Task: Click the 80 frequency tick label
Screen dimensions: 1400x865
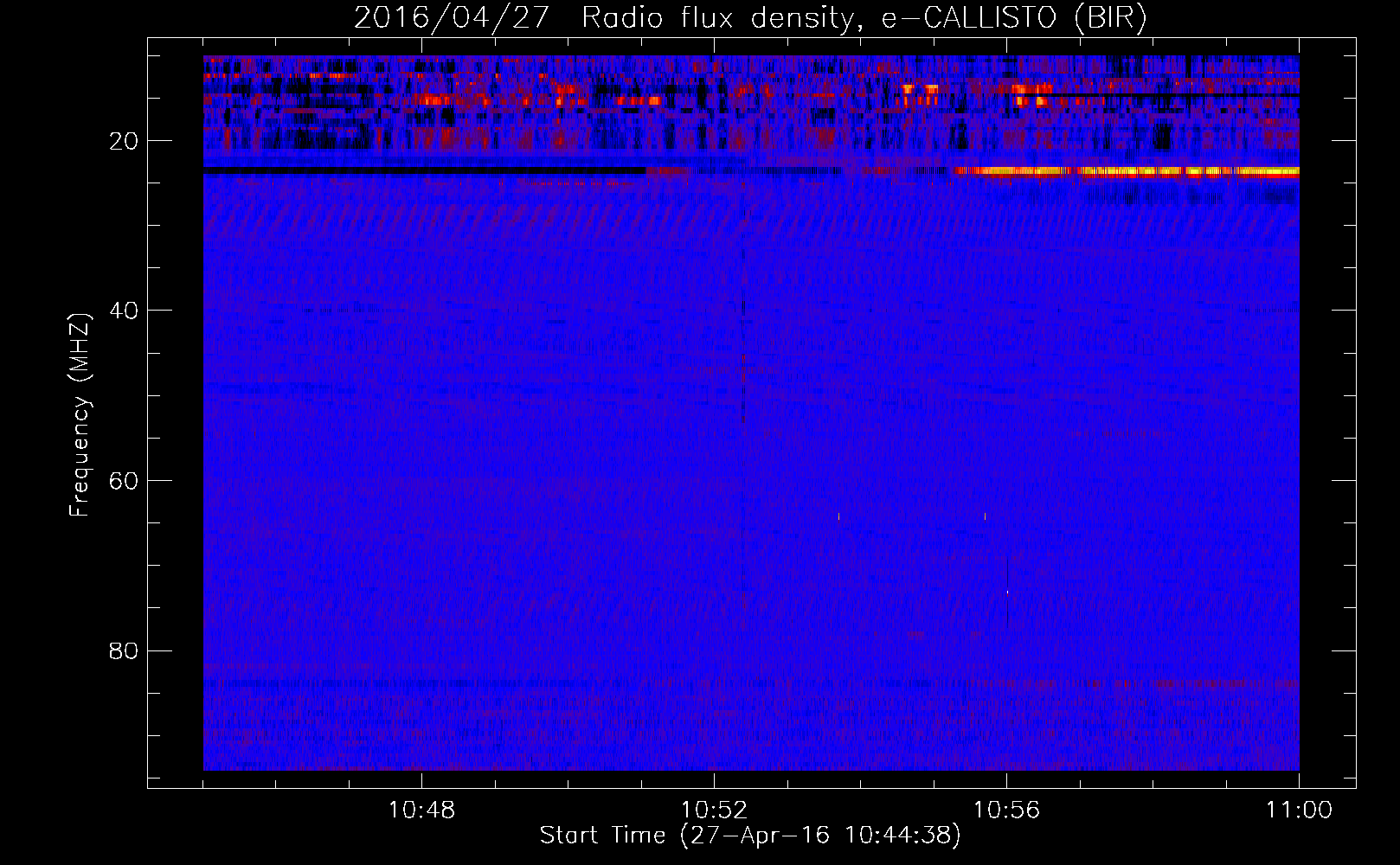Action: point(124,650)
